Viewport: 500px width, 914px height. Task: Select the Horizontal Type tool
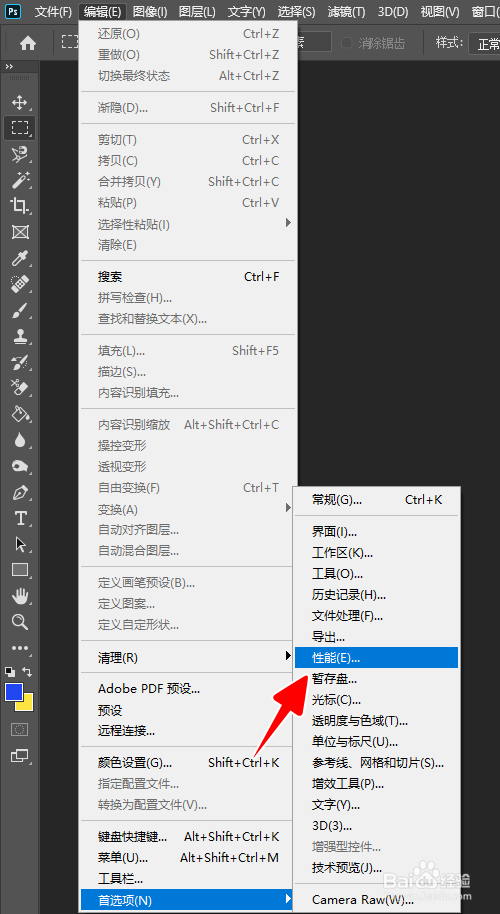coord(20,518)
